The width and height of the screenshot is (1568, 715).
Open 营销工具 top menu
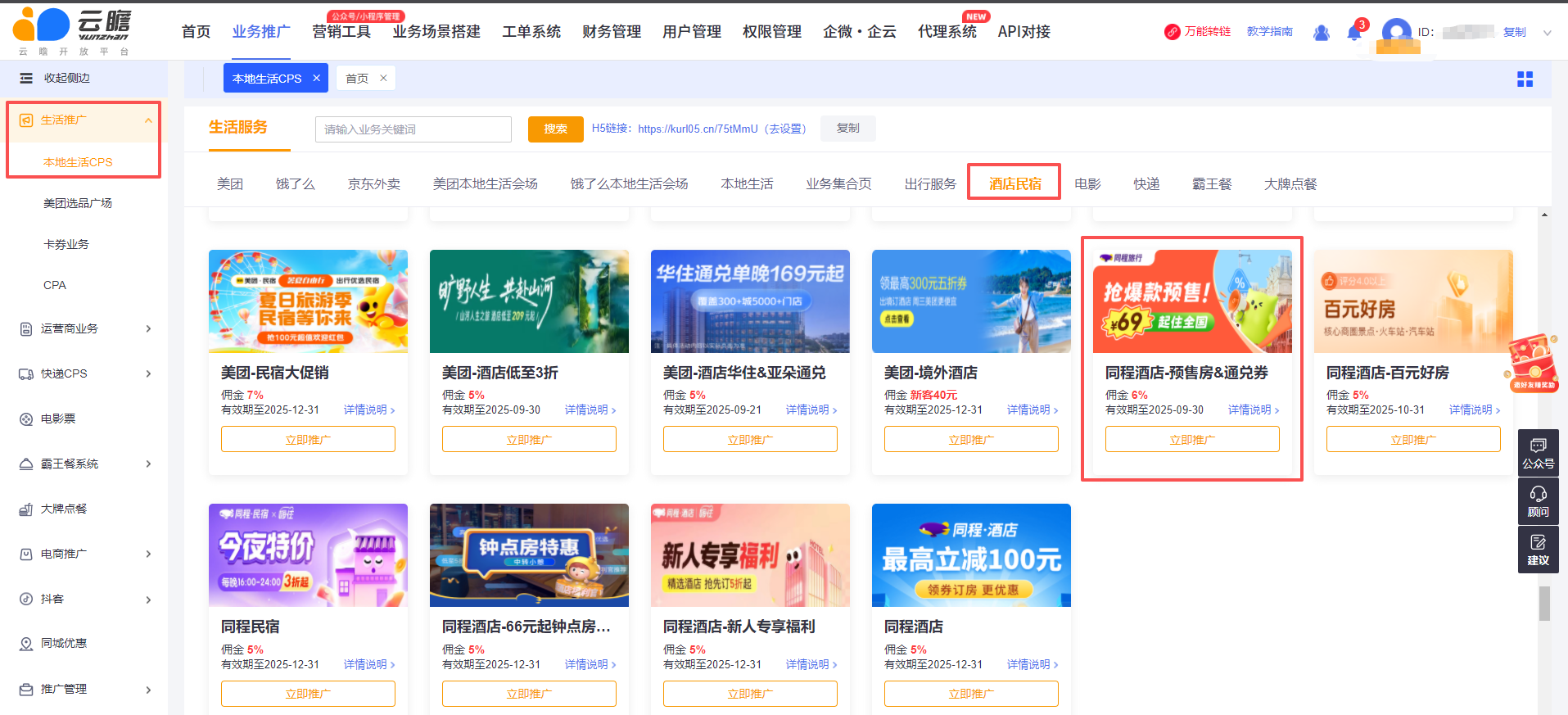point(341,32)
